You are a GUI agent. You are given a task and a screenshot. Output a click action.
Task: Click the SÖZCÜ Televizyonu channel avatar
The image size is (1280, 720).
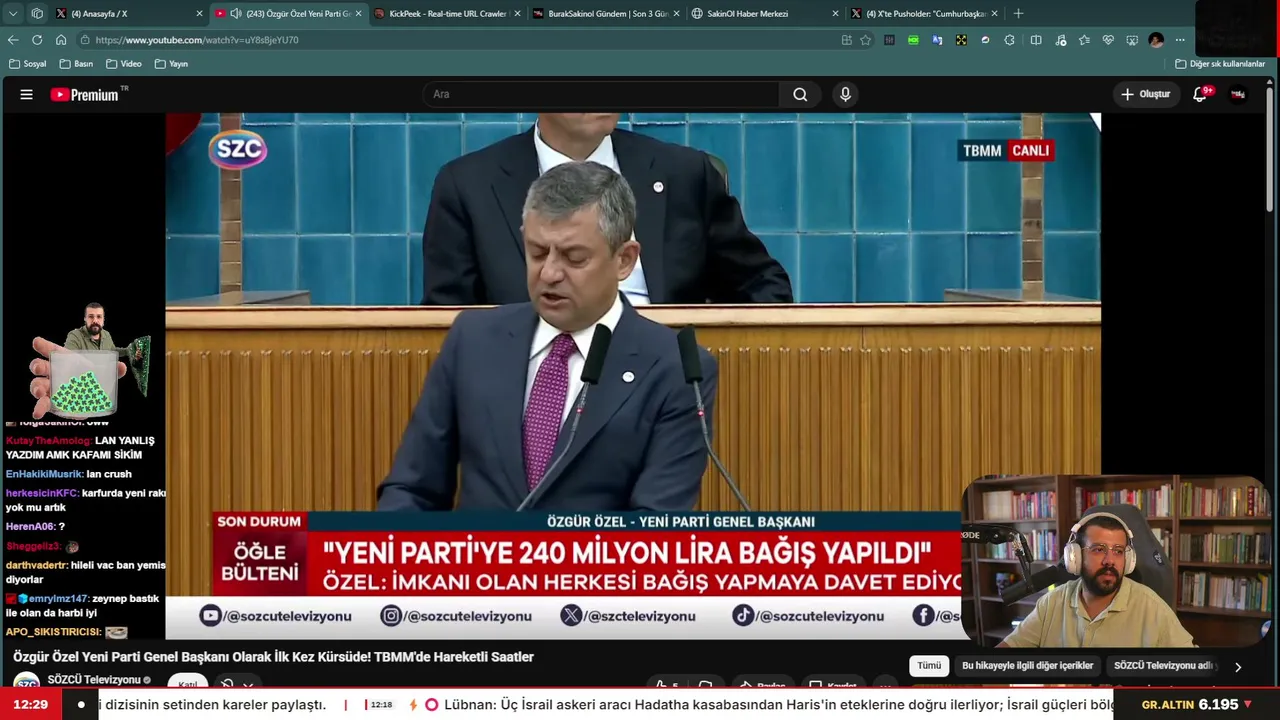[x=26, y=682]
